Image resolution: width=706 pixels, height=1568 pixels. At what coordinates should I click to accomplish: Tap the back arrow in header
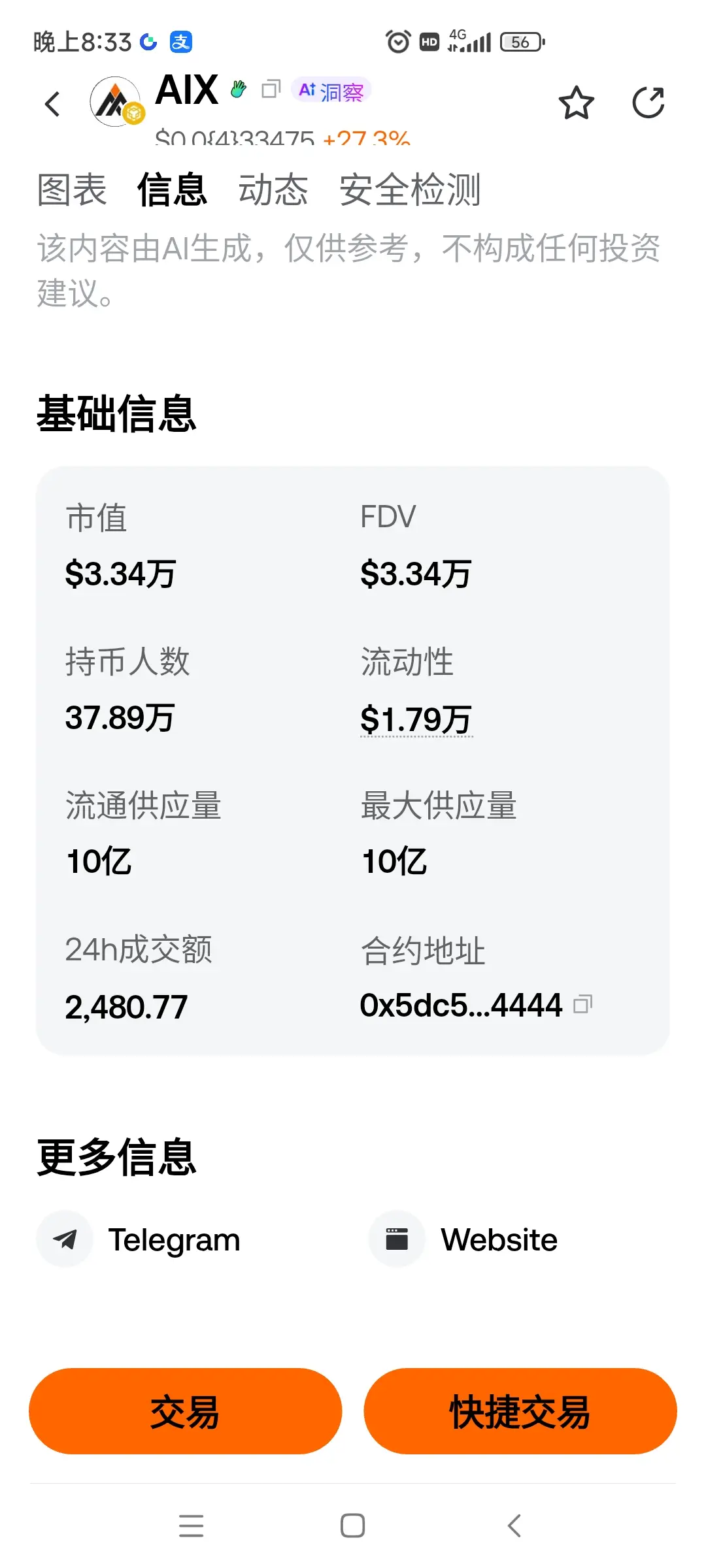click(x=52, y=104)
